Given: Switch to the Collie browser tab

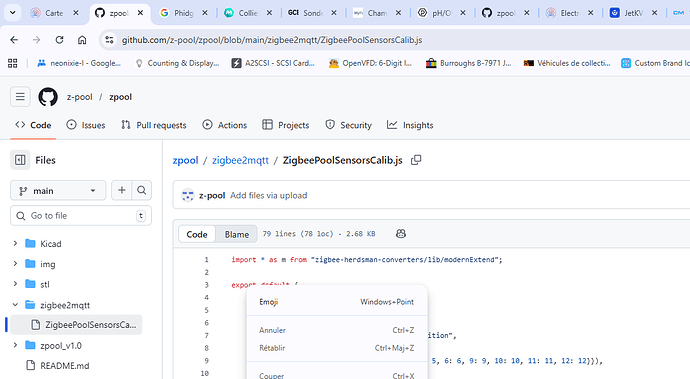Looking at the screenshot, I should pos(241,13).
